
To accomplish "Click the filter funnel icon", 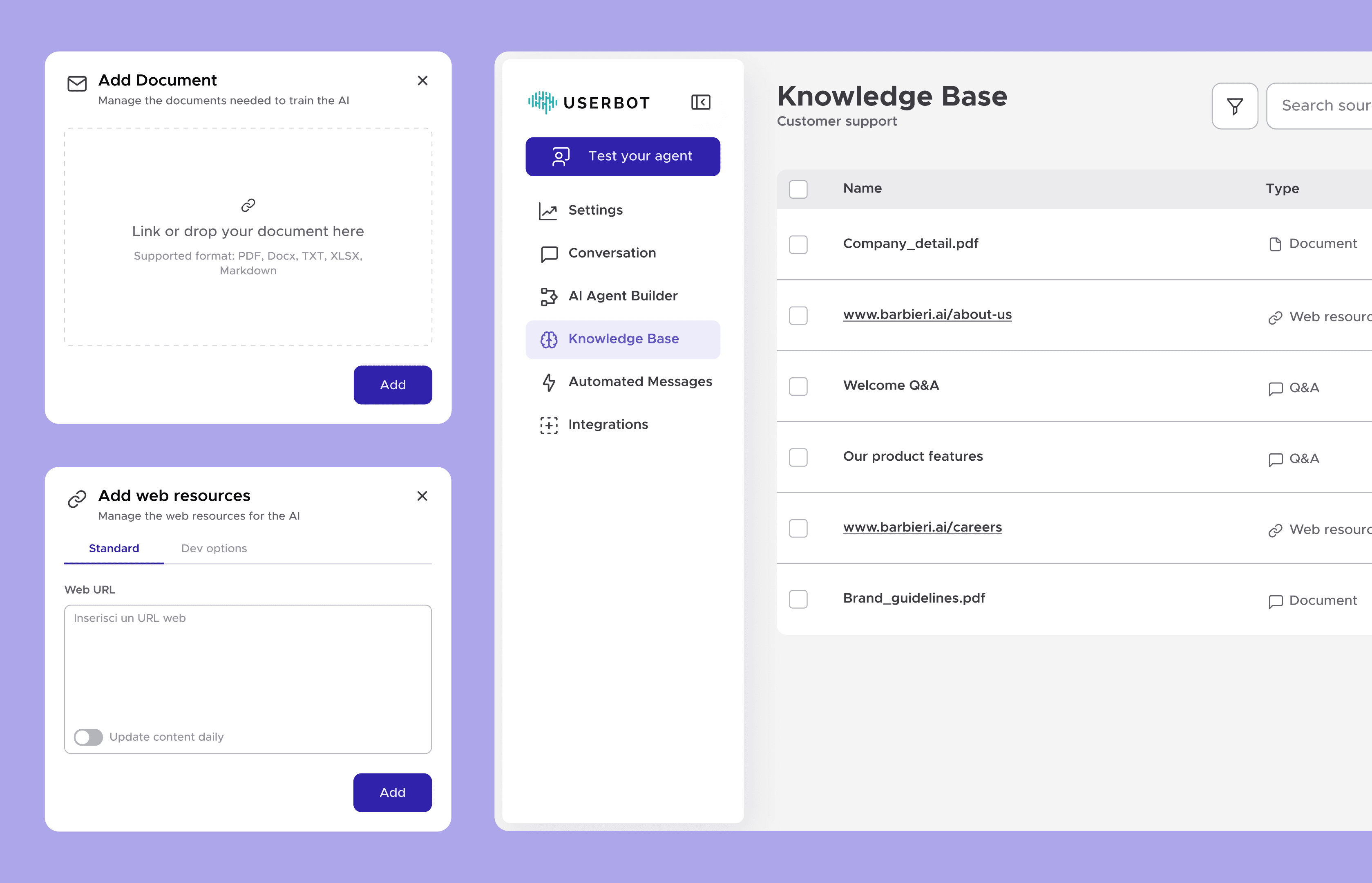I will [x=1234, y=106].
